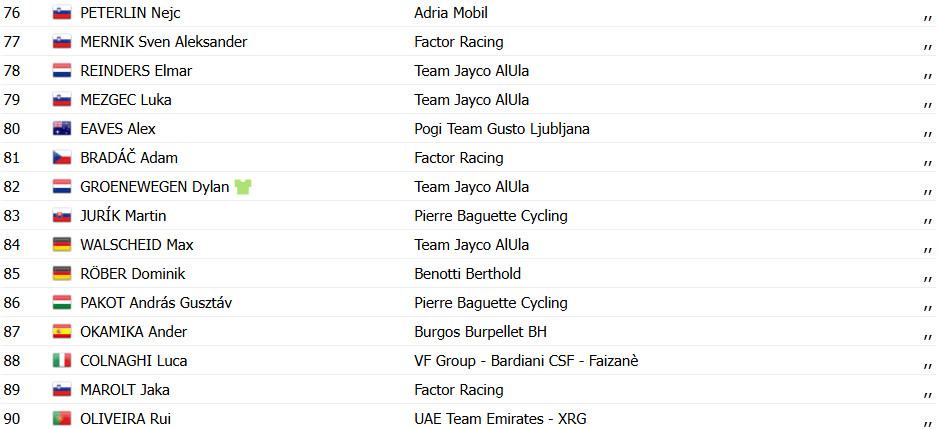Open the Pogi Team Gusto Ljubljana team link
Image resolution: width=939 pixels, height=429 pixels.
click(x=502, y=129)
